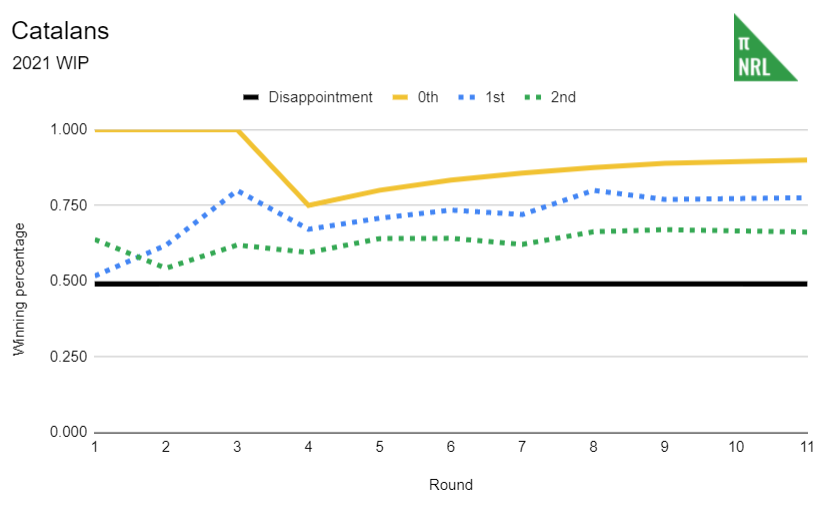Toggle the 1st series legend label
The width and height of the screenshot is (826, 505).
[x=494, y=98]
